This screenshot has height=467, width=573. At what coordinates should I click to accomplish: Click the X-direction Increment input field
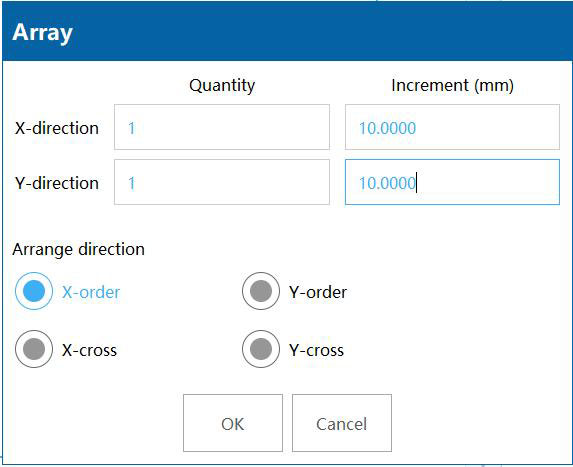[x=452, y=127]
